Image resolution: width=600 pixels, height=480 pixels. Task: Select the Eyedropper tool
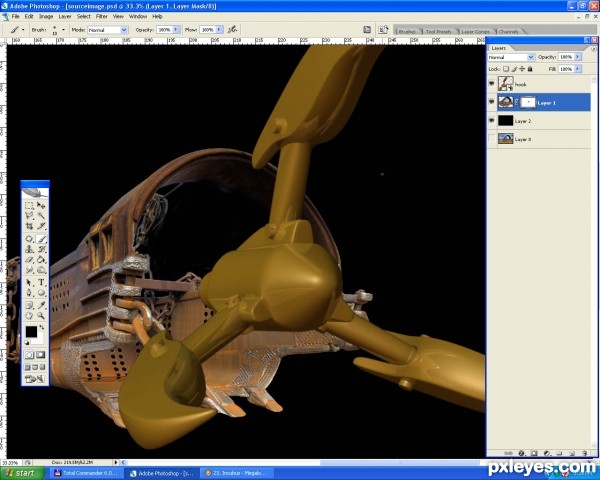[41, 305]
